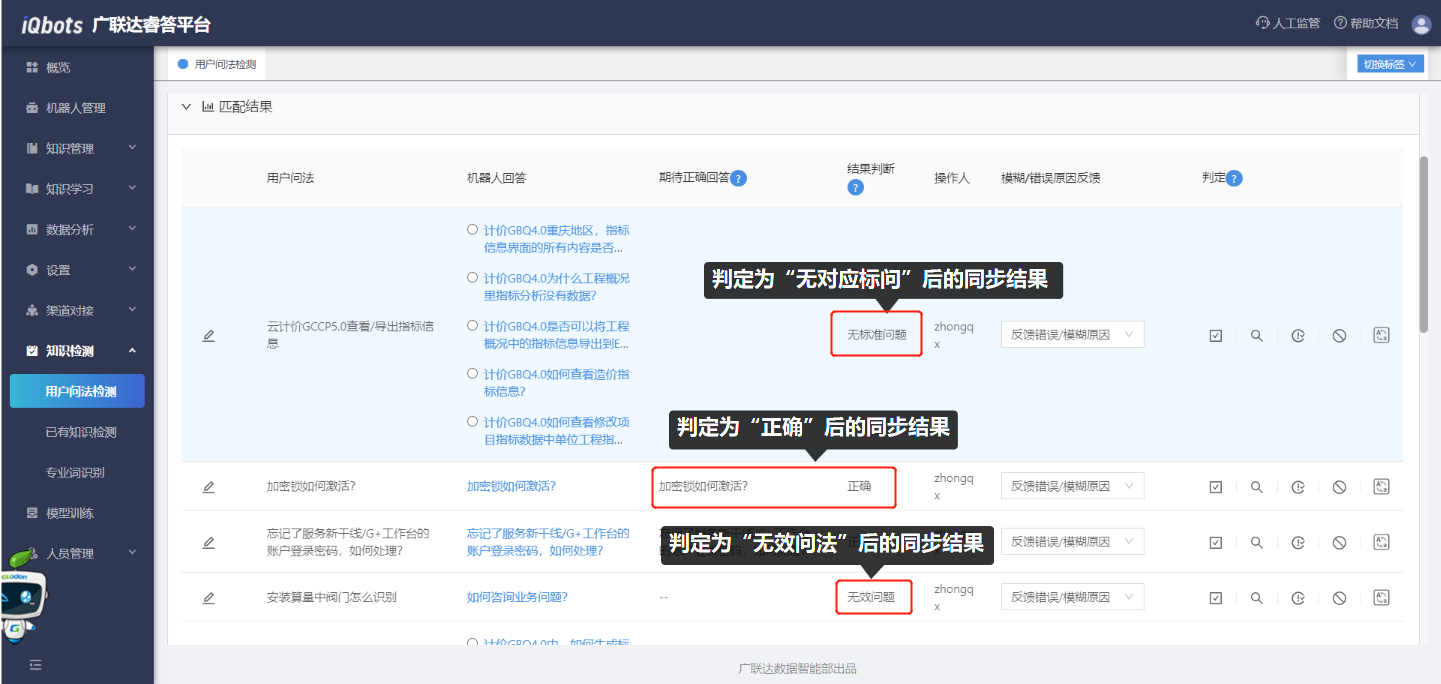Click the search magnifier icon in first result row
1441x684 pixels.
pos(1257,336)
